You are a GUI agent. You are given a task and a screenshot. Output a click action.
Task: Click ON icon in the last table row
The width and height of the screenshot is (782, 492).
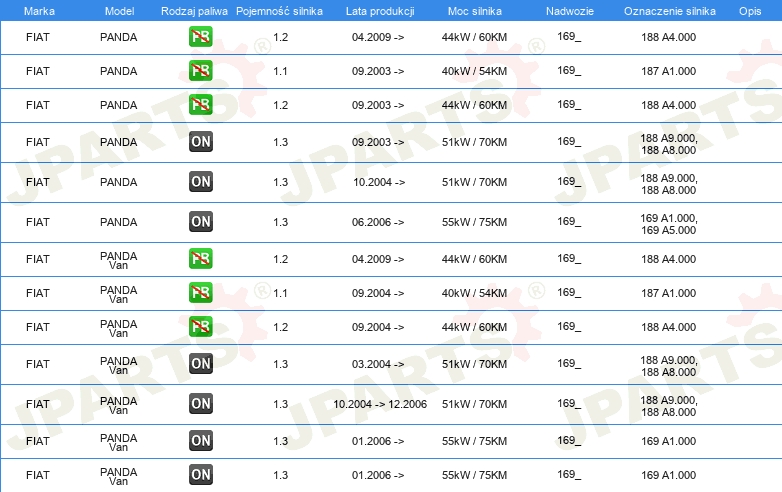(x=200, y=475)
